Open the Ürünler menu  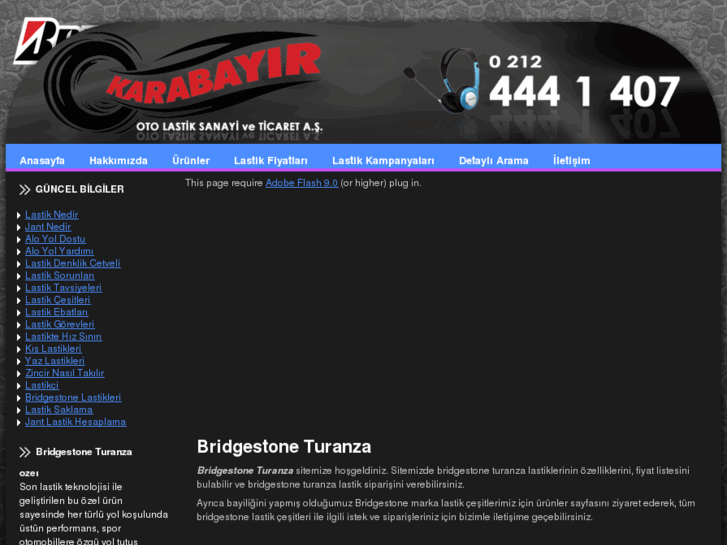[191, 160]
